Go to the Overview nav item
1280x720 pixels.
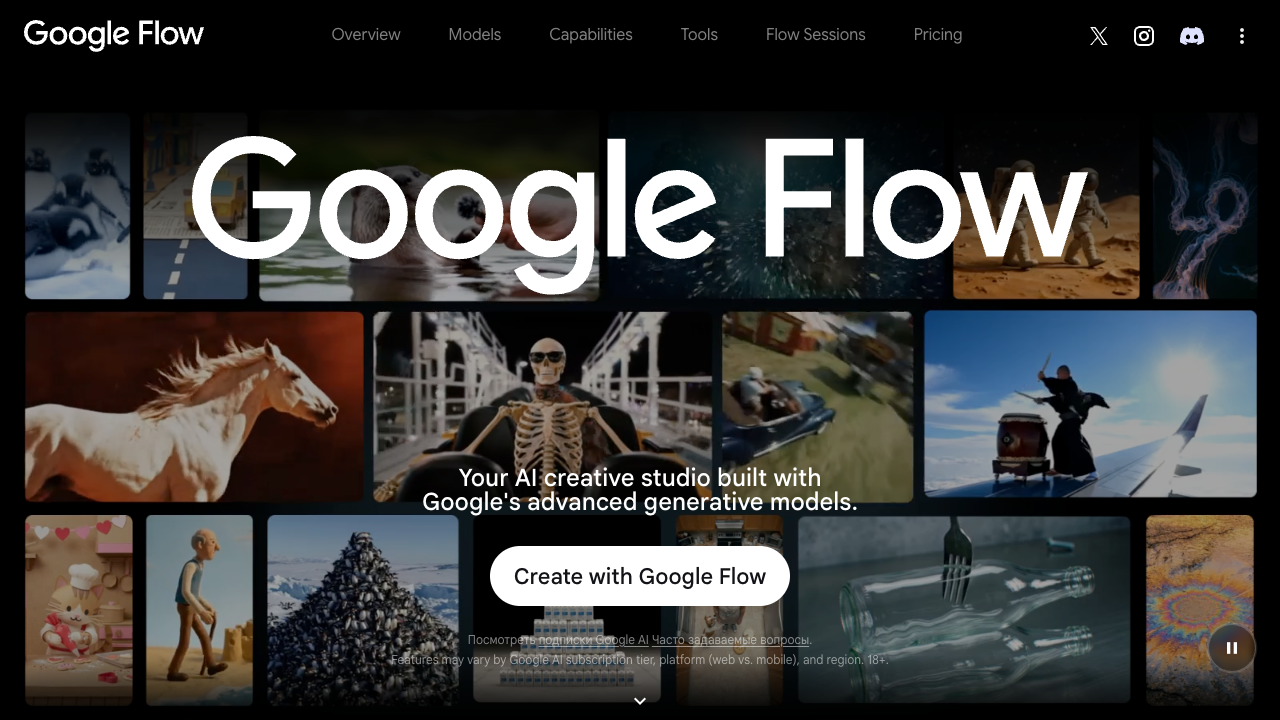[x=366, y=34]
